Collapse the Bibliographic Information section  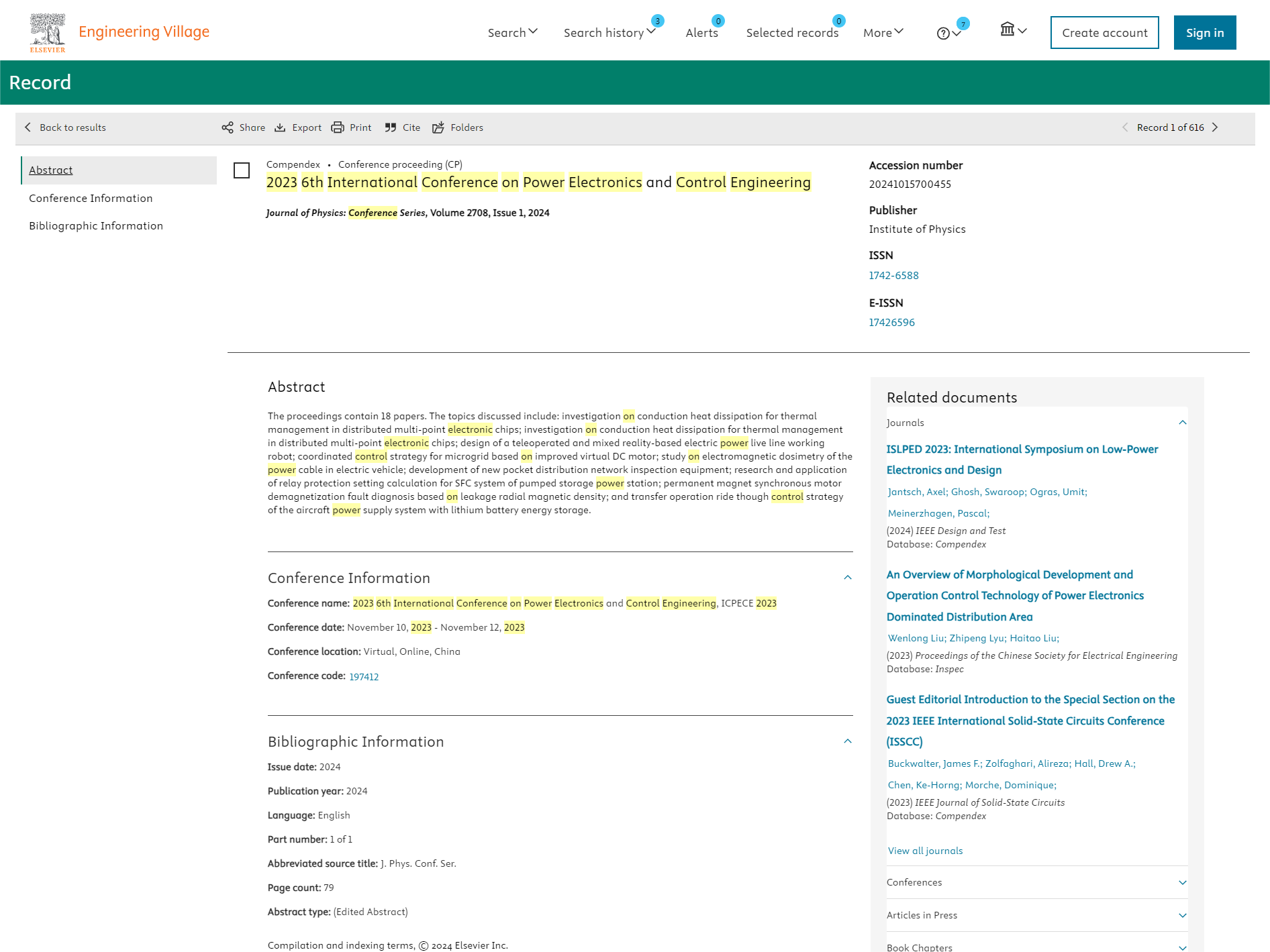848,741
